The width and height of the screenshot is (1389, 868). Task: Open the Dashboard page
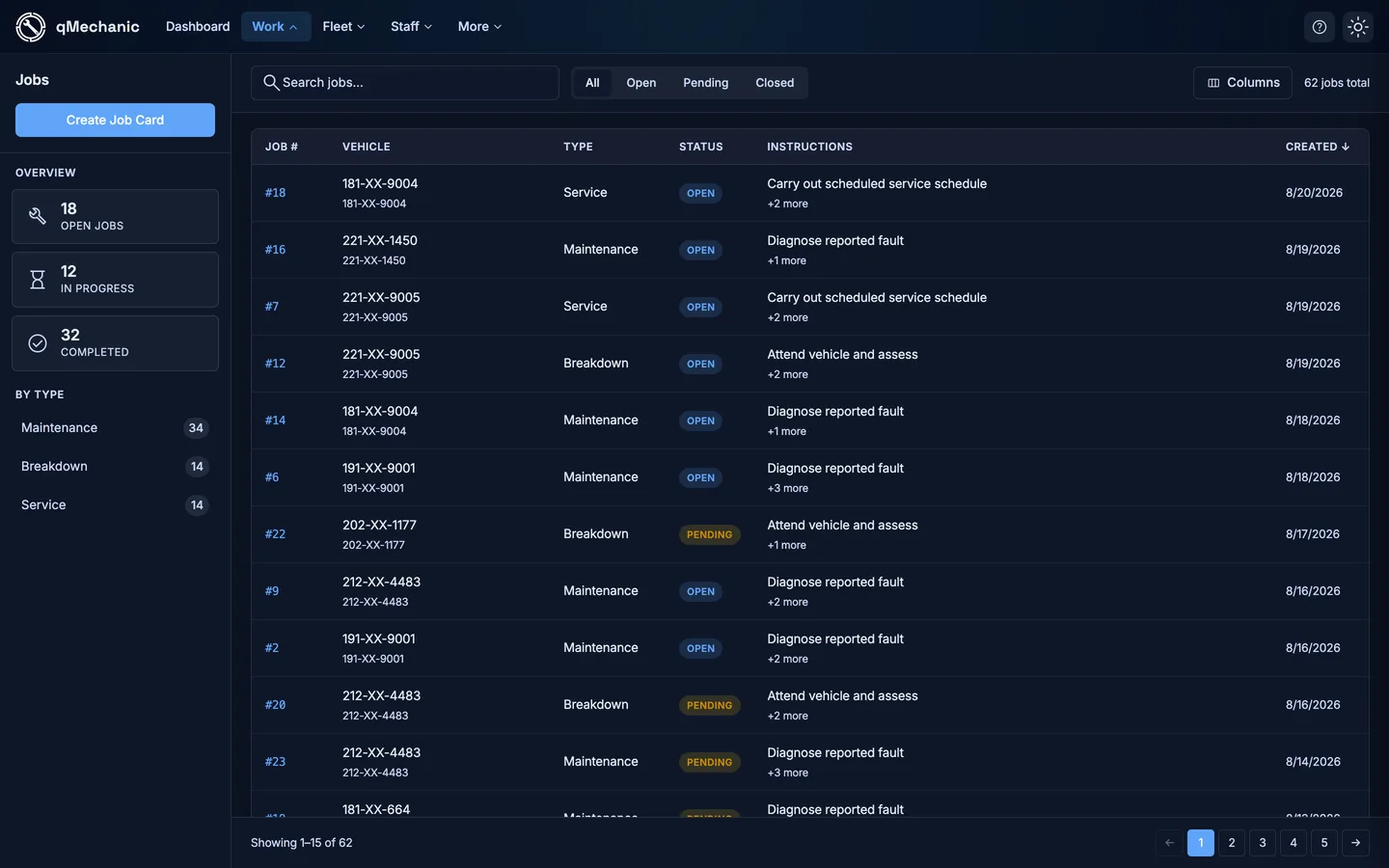click(198, 27)
